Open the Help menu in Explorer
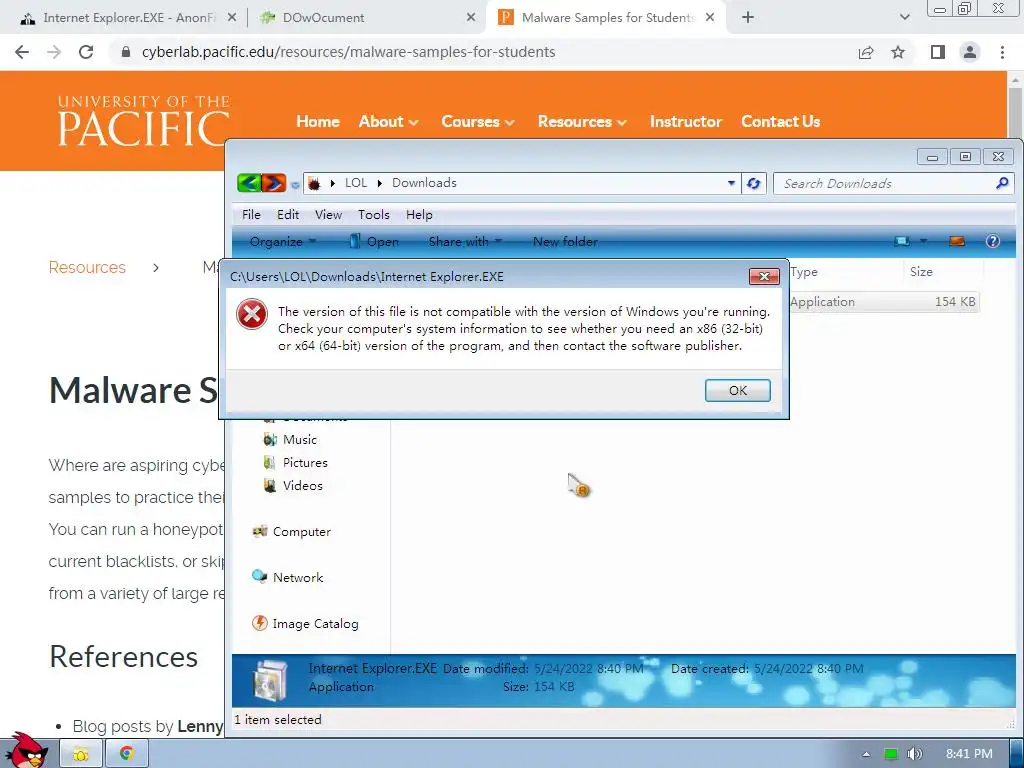The width and height of the screenshot is (1024, 768). pos(419,215)
